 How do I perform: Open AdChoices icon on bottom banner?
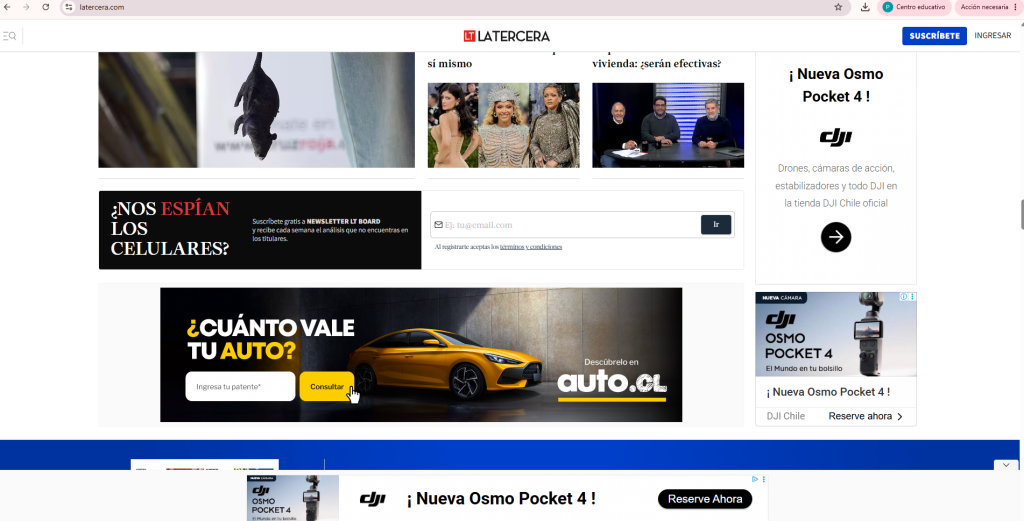(755, 479)
